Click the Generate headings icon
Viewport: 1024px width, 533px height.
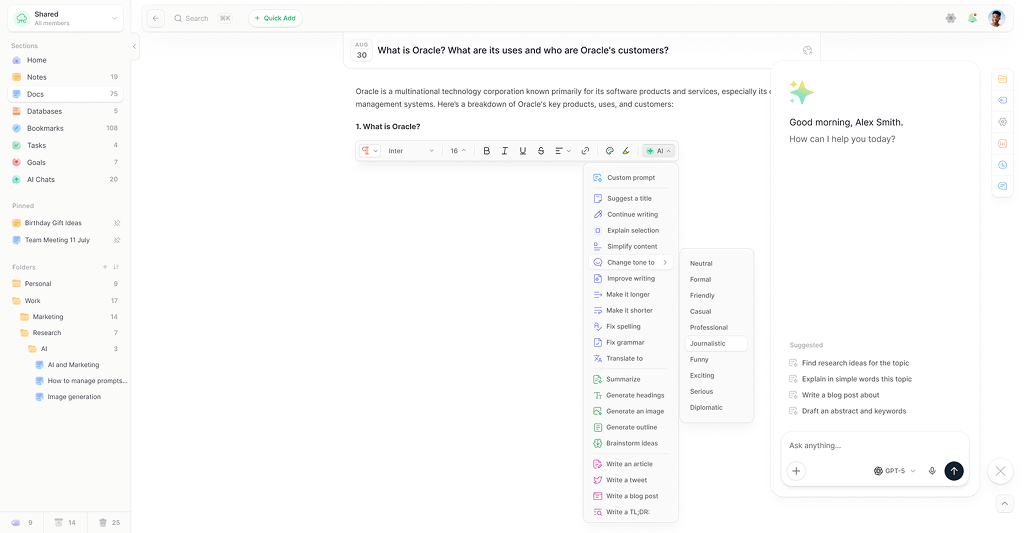click(598, 395)
